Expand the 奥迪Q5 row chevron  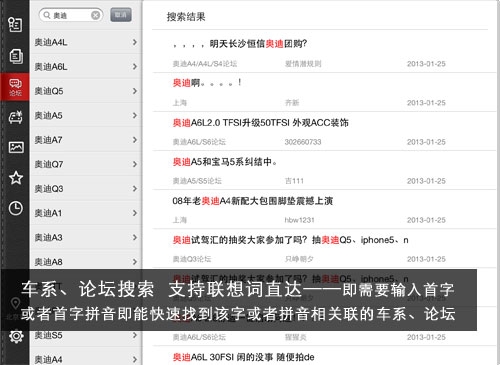(x=134, y=91)
